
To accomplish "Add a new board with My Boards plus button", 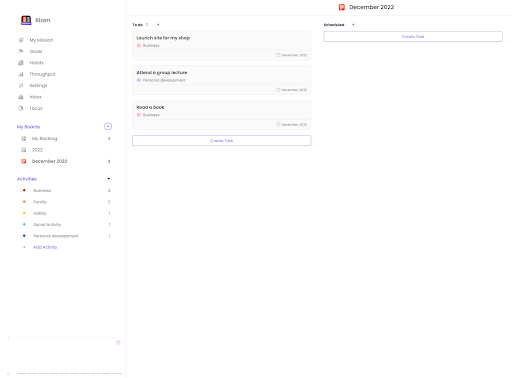I will 108,126.
